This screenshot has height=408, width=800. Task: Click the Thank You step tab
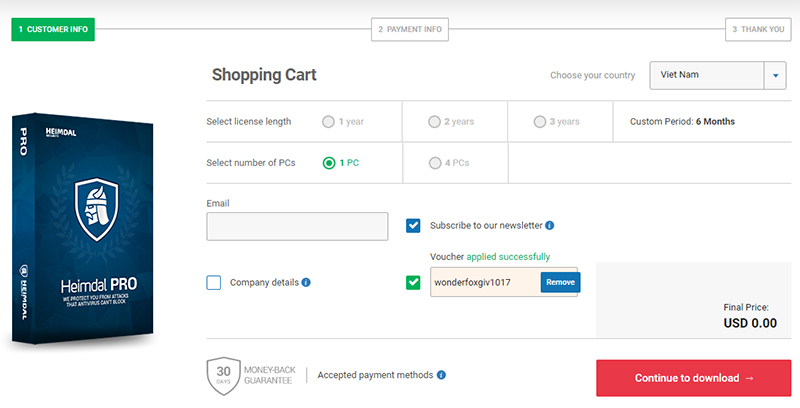click(757, 29)
